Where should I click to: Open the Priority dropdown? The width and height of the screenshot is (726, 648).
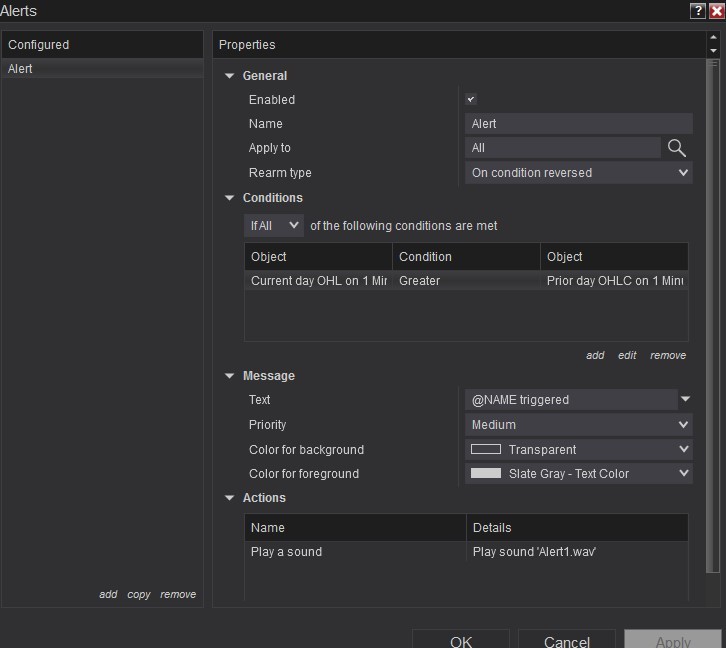point(579,425)
